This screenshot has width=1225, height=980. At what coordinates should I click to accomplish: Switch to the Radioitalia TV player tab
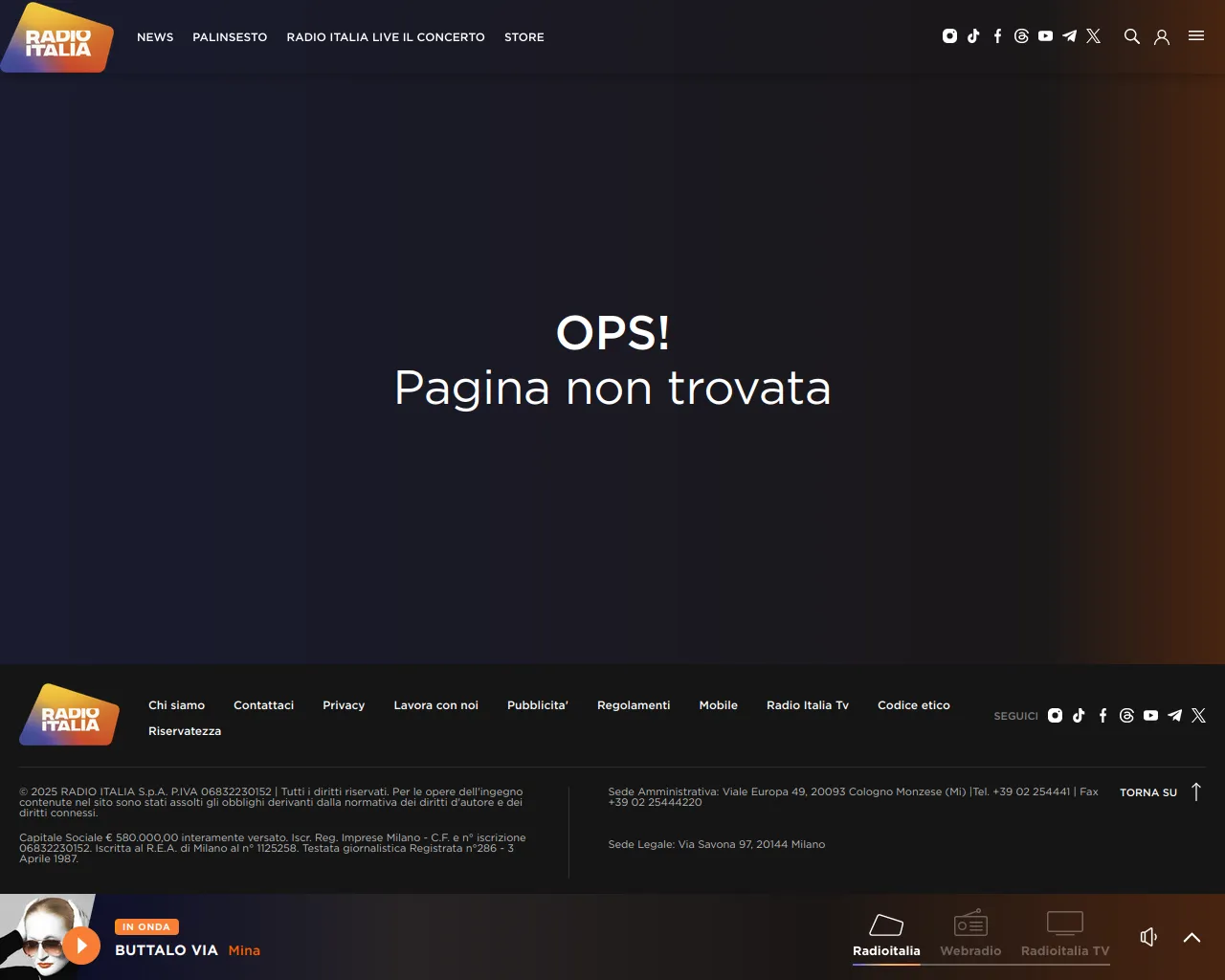click(1065, 936)
